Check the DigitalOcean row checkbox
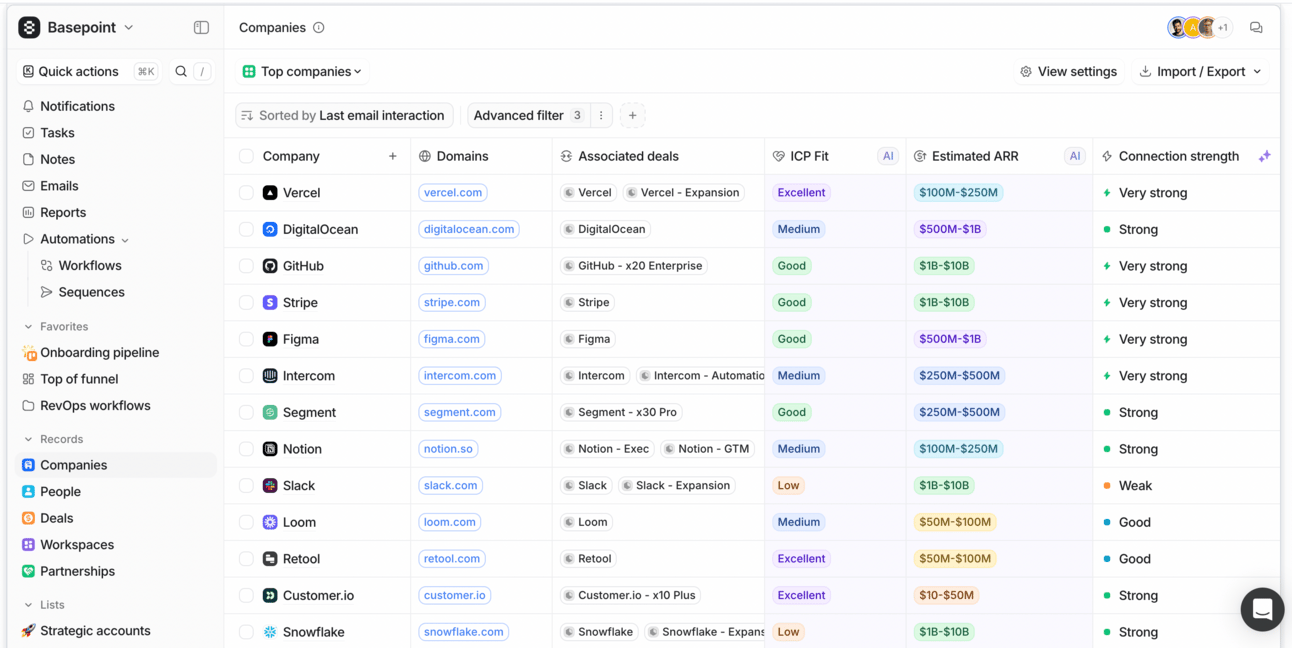1292x648 pixels. pos(246,229)
